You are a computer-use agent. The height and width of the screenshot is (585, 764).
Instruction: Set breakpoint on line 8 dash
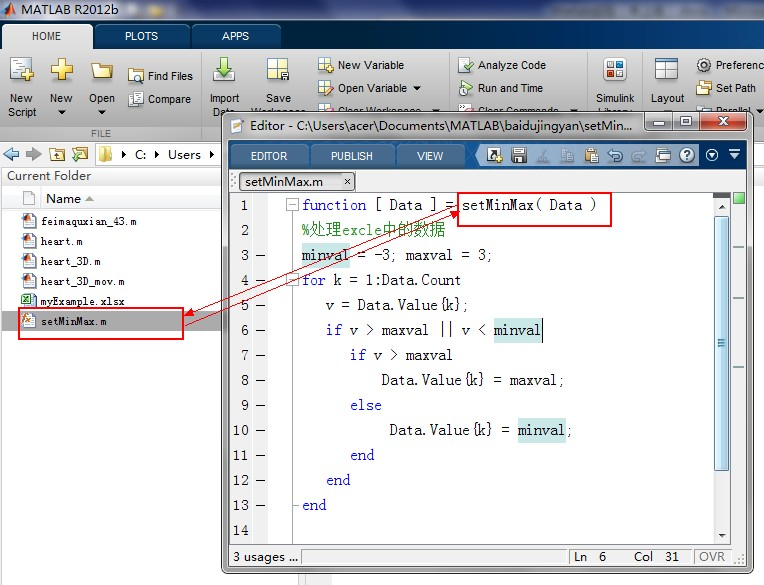261,380
